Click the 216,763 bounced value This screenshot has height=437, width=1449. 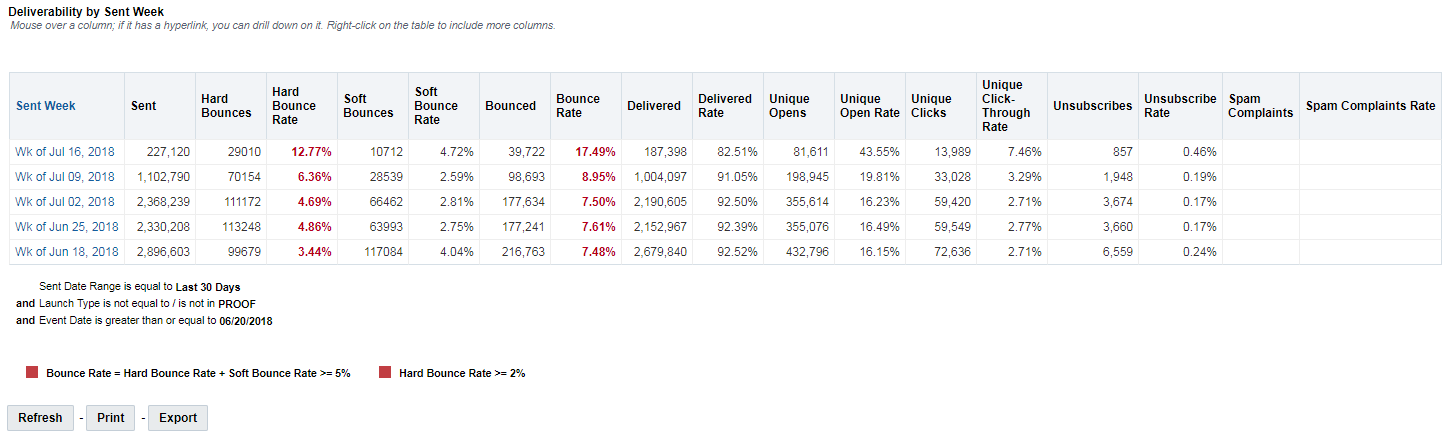(x=523, y=252)
